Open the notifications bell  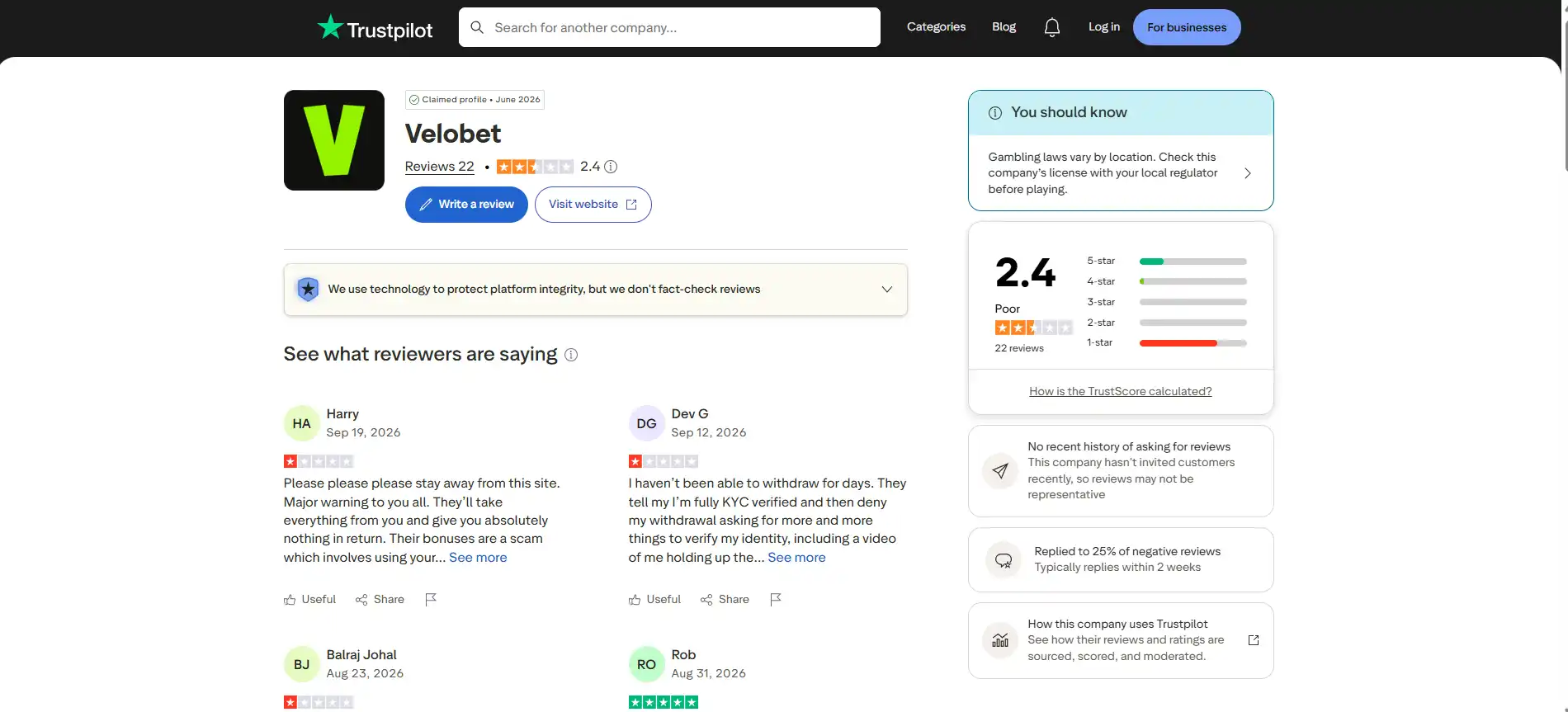tap(1051, 27)
